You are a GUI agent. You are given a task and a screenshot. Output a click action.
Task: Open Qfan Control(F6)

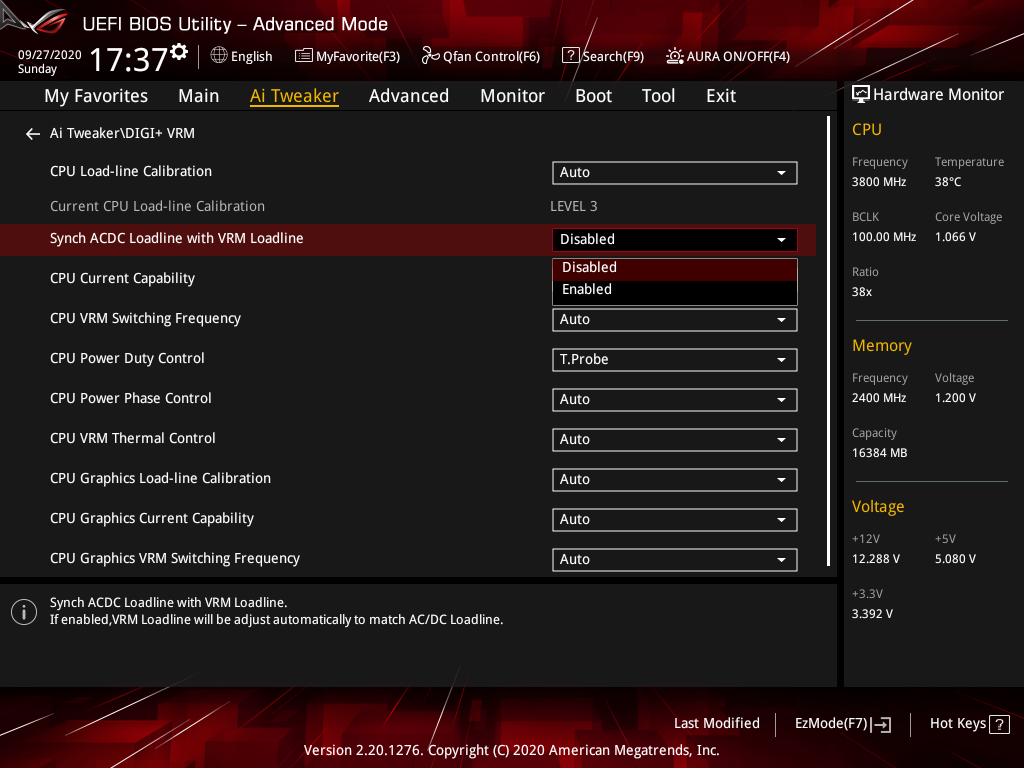click(x=481, y=56)
